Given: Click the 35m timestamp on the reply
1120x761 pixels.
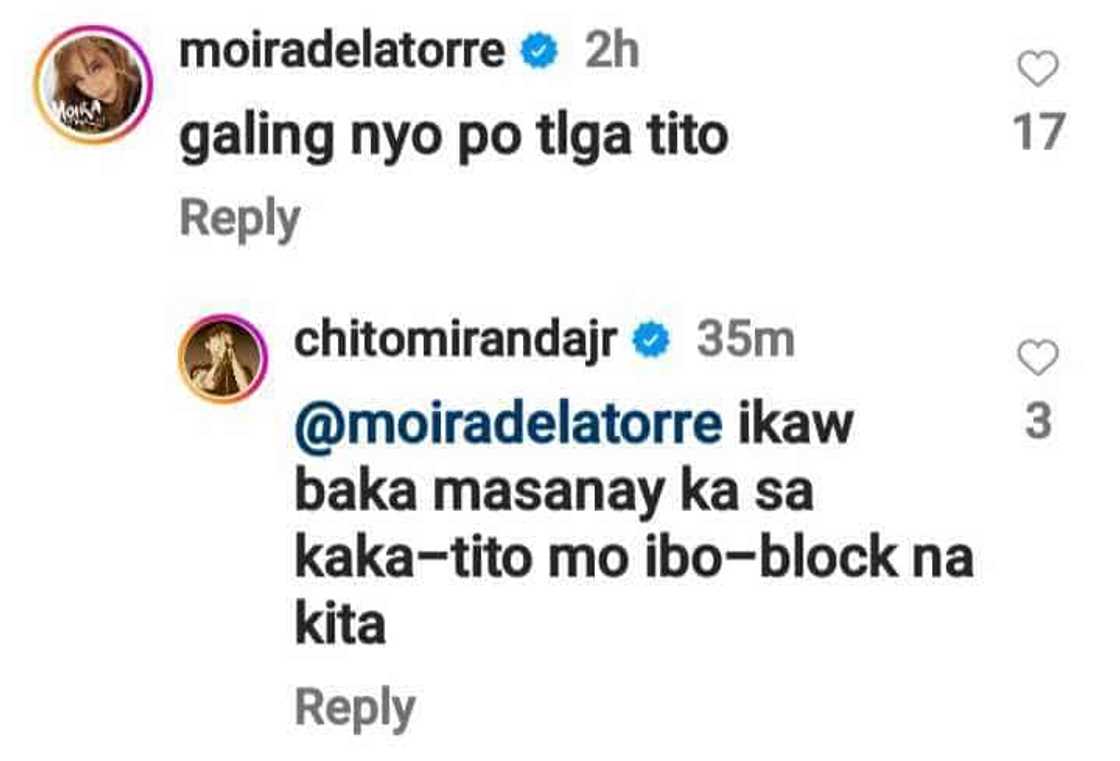Looking at the screenshot, I should point(745,340).
